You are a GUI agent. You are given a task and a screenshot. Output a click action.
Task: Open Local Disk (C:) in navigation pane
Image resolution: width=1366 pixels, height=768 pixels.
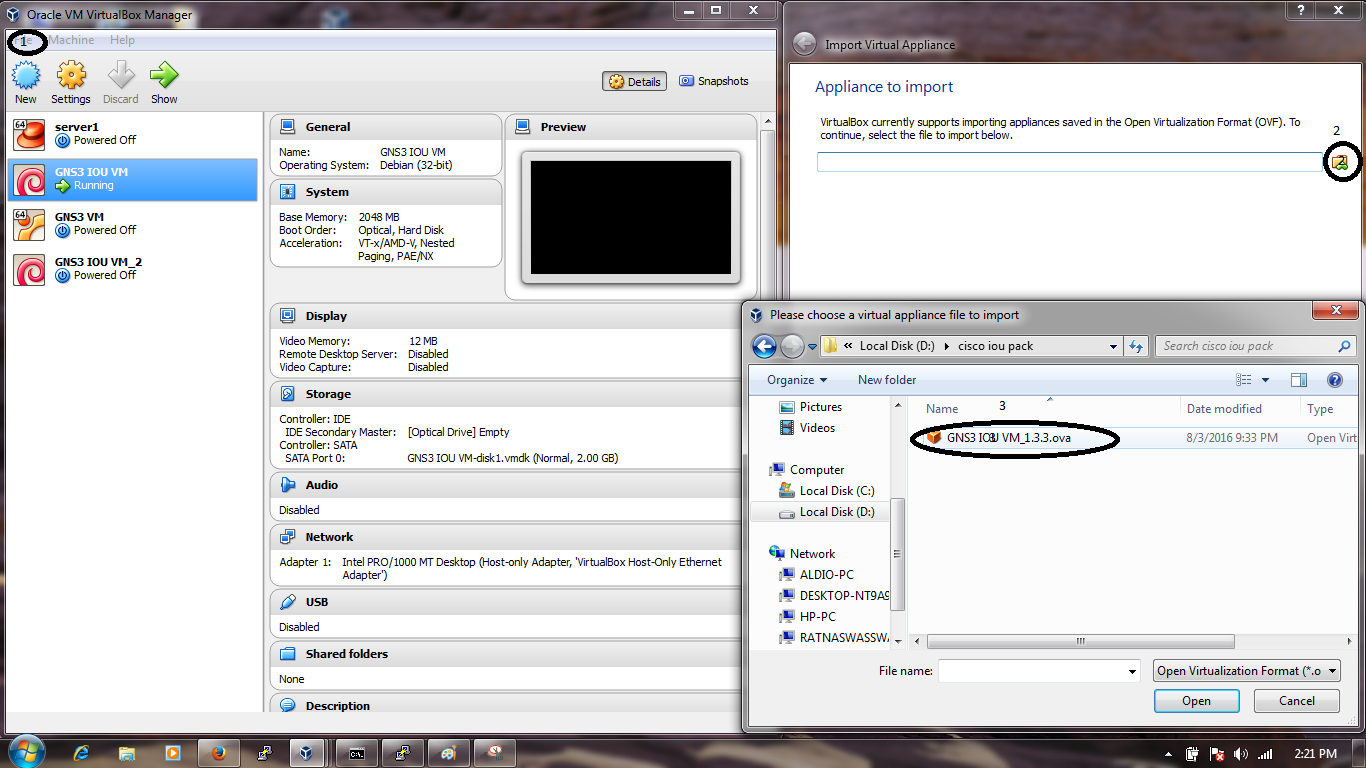(x=826, y=491)
